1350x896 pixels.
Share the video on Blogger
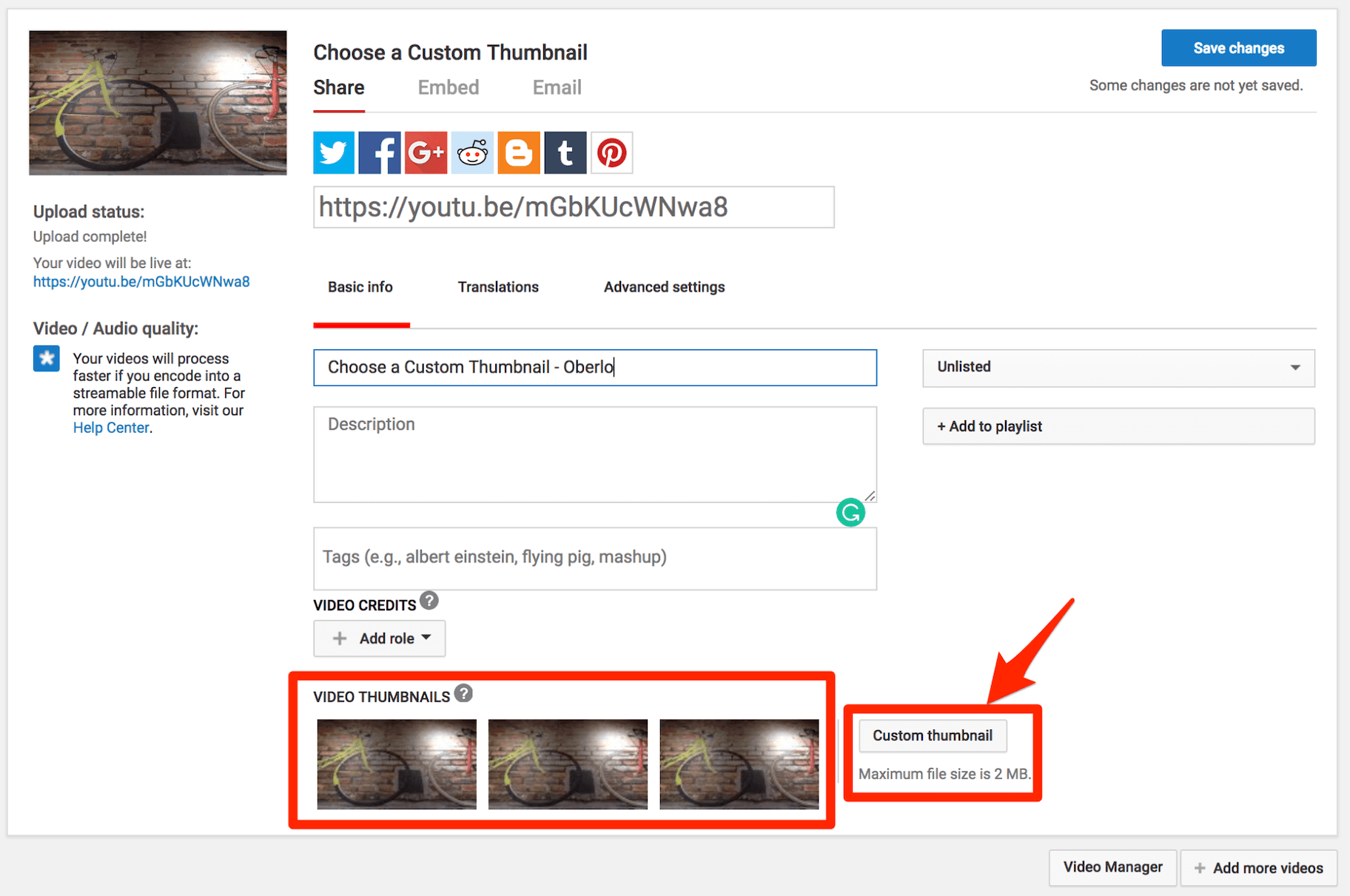(518, 152)
